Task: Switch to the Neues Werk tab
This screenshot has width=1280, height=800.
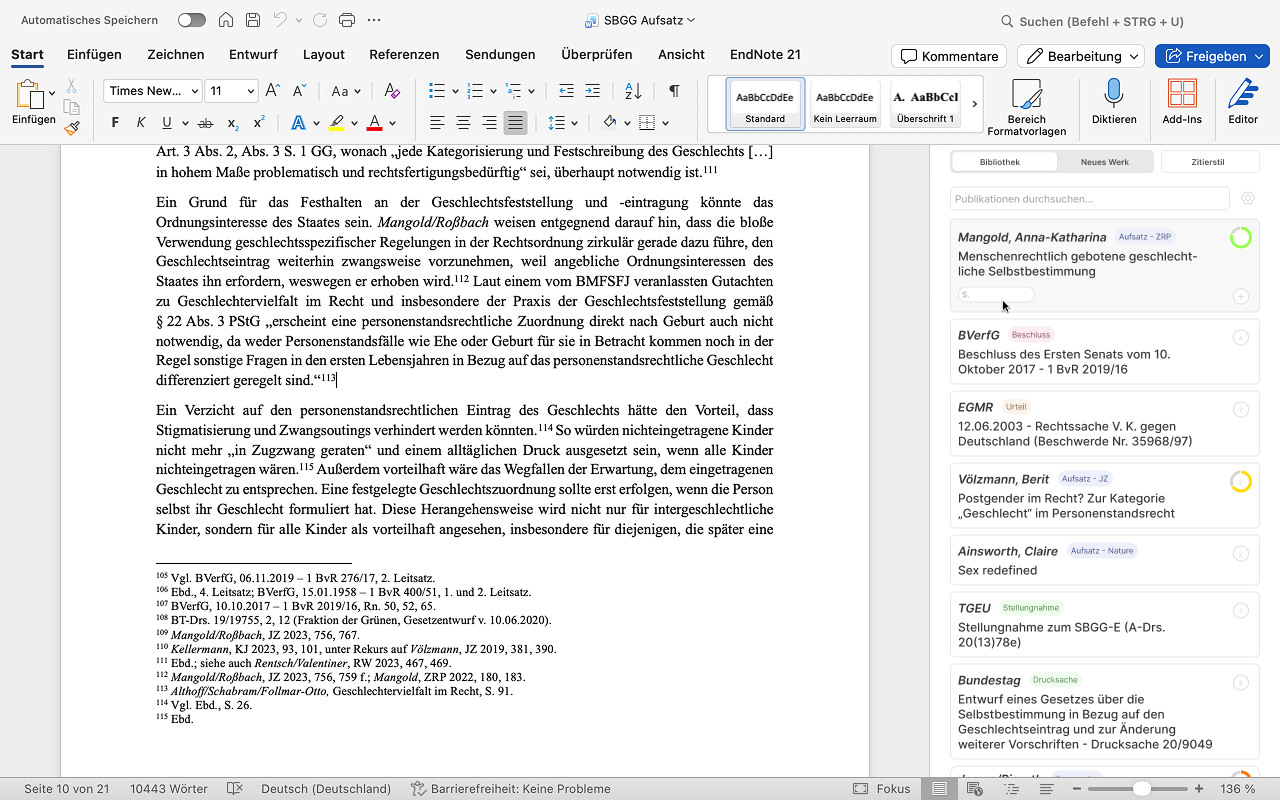Action: pos(1104,161)
